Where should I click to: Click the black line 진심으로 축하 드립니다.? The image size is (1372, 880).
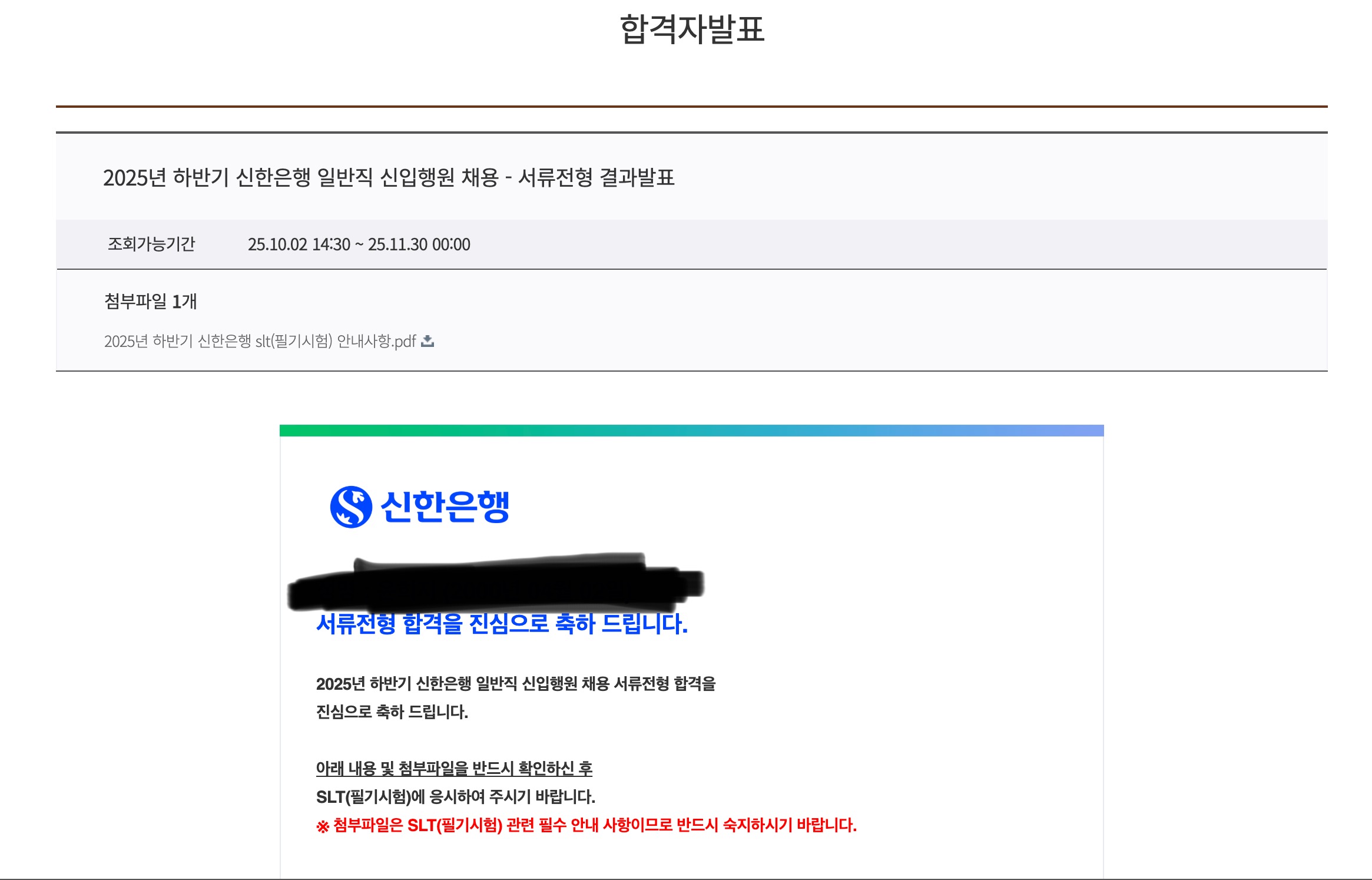(392, 712)
